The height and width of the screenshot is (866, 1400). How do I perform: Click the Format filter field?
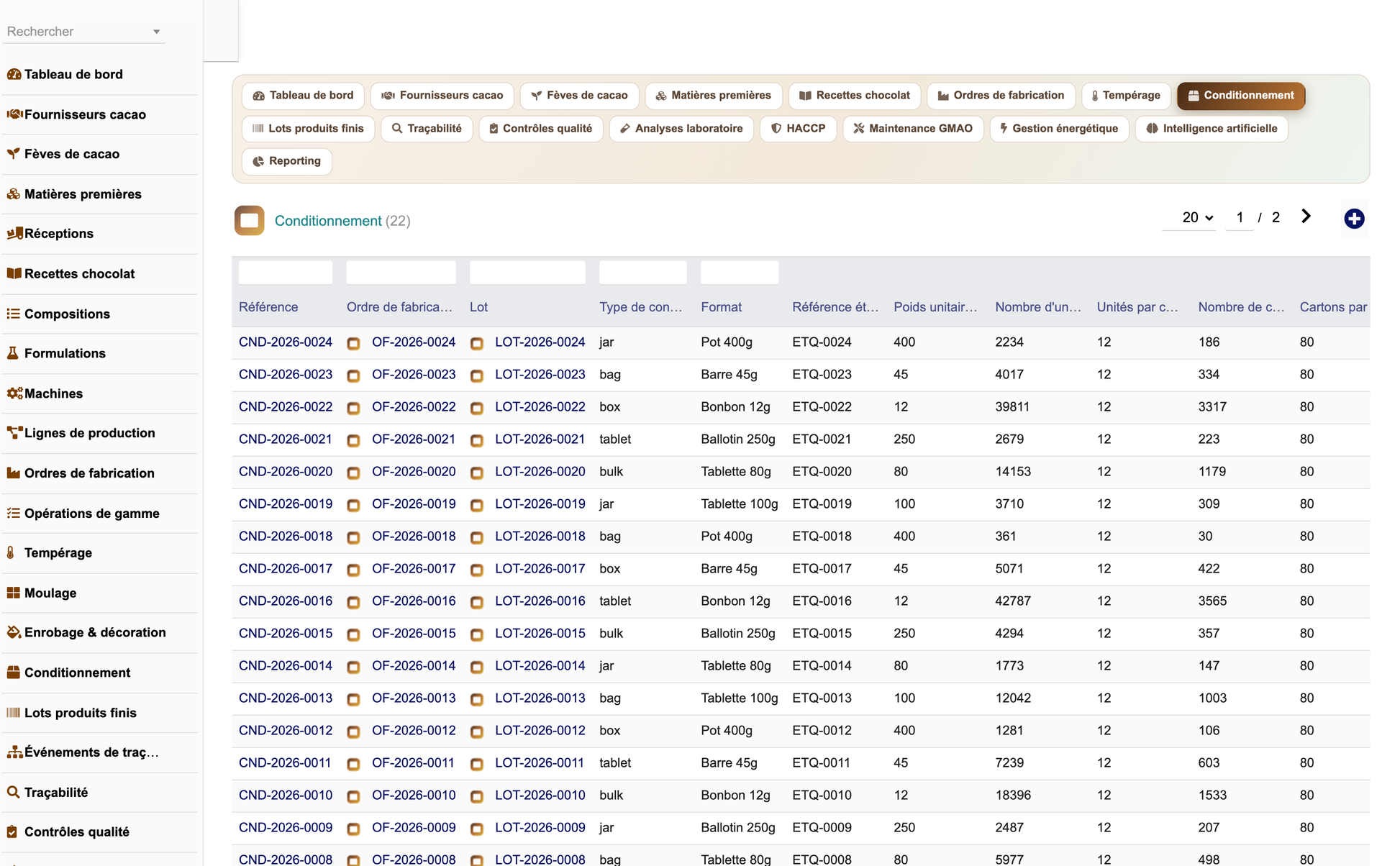[x=740, y=273]
